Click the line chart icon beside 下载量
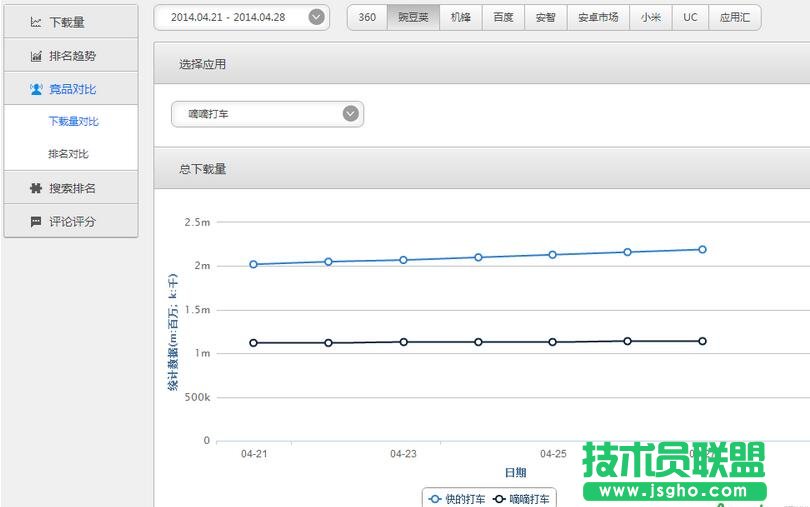Screen dimensions: 810x507 (x=36, y=22)
